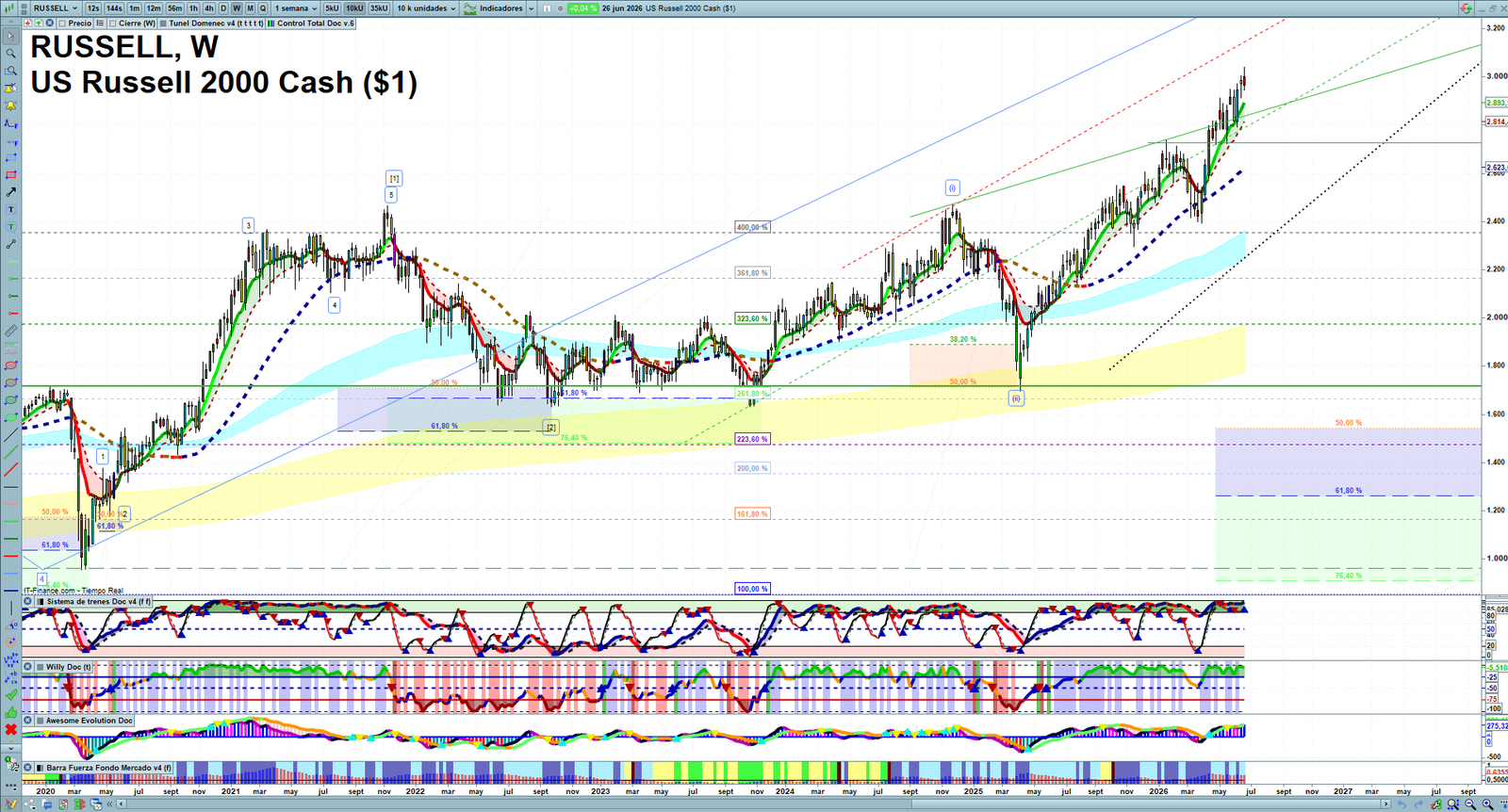Click the green add-indicator plus icon

pyautogui.click(x=39, y=23)
